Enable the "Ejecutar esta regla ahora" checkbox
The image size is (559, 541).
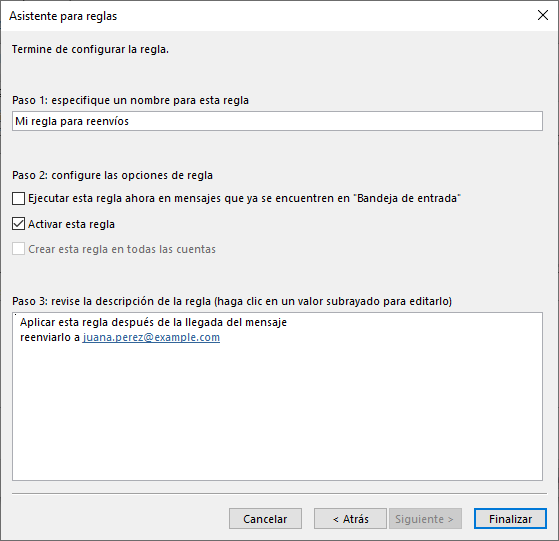point(19,198)
